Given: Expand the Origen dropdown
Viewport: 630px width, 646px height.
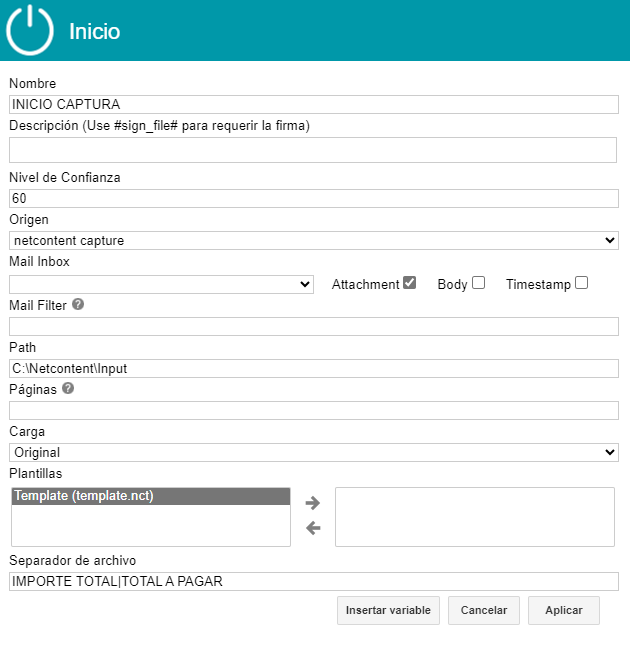Looking at the screenshot, I should pos(314,240).
